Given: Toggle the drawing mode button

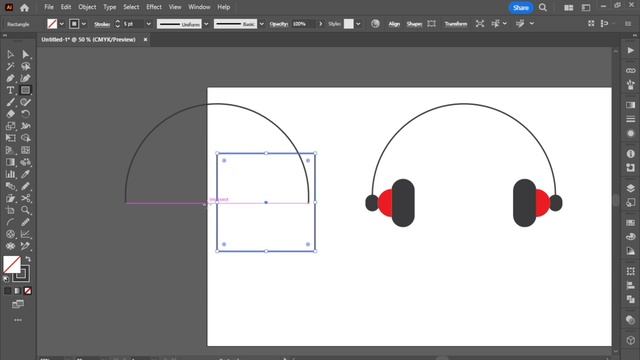Looking at the screenshot, I should (18, 304).
